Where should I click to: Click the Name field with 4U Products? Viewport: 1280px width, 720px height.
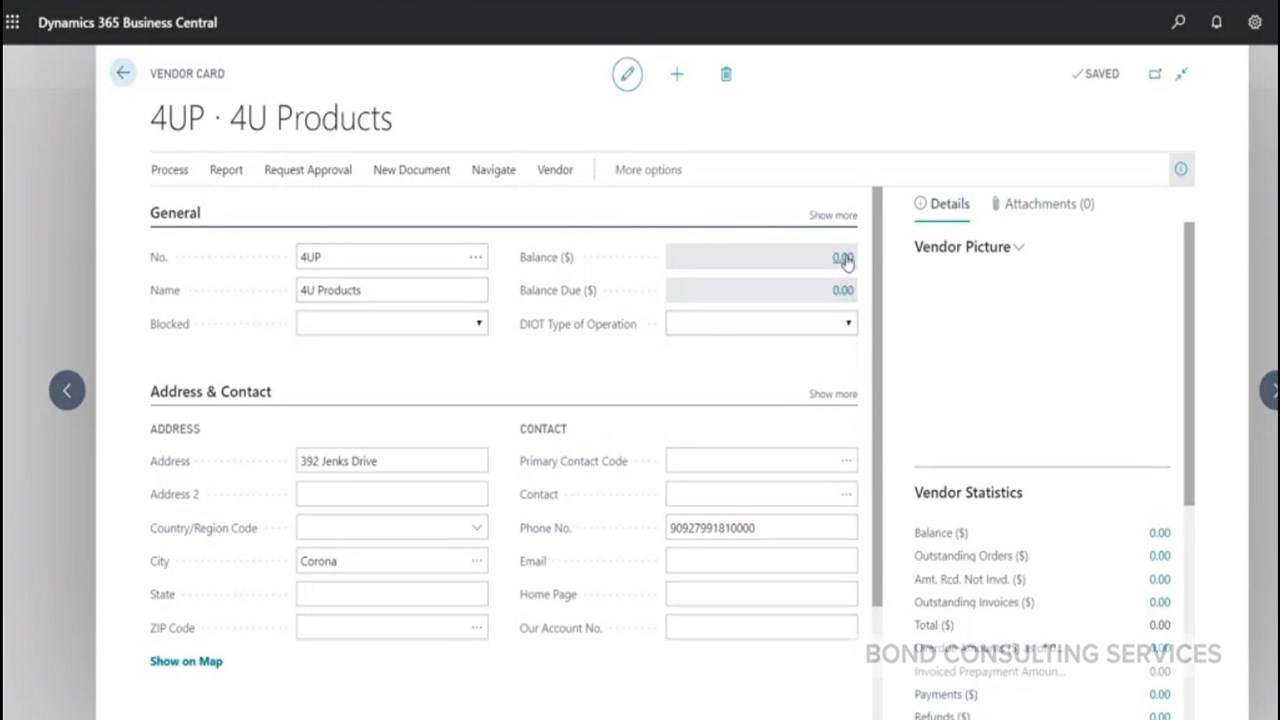(392, 290)
